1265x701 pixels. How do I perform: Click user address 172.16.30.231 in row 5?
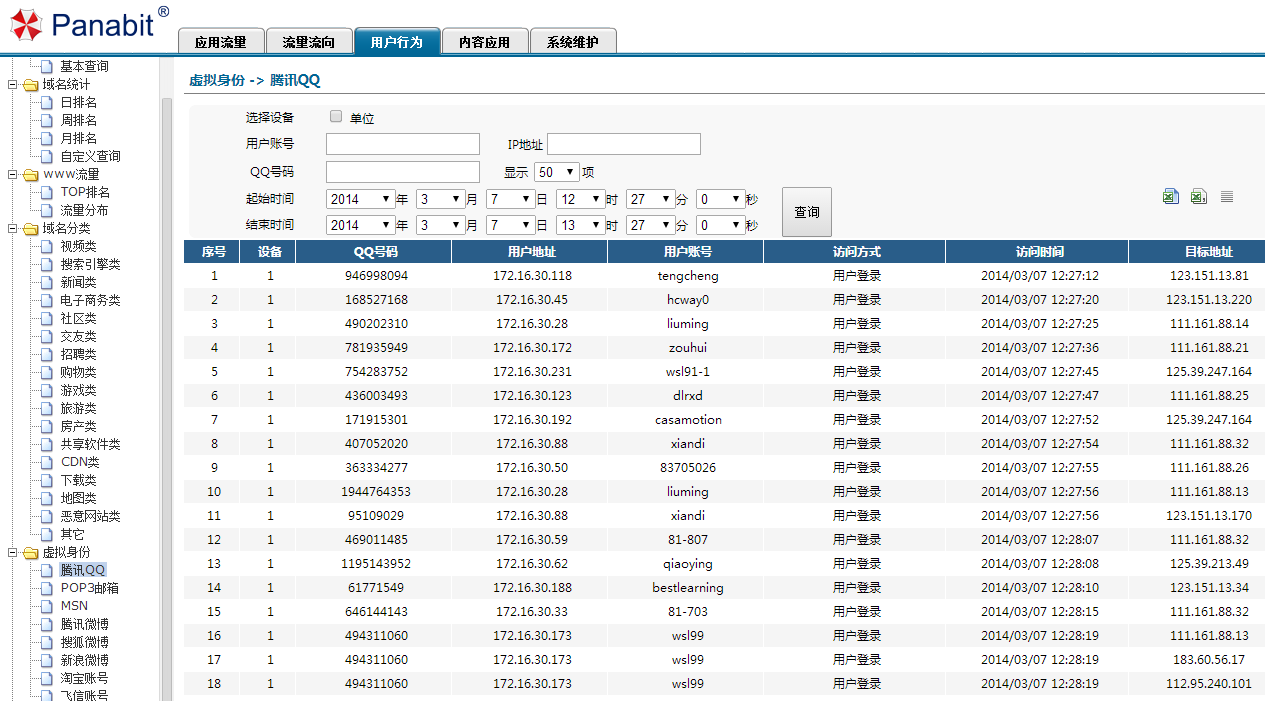tap(532, 372)
